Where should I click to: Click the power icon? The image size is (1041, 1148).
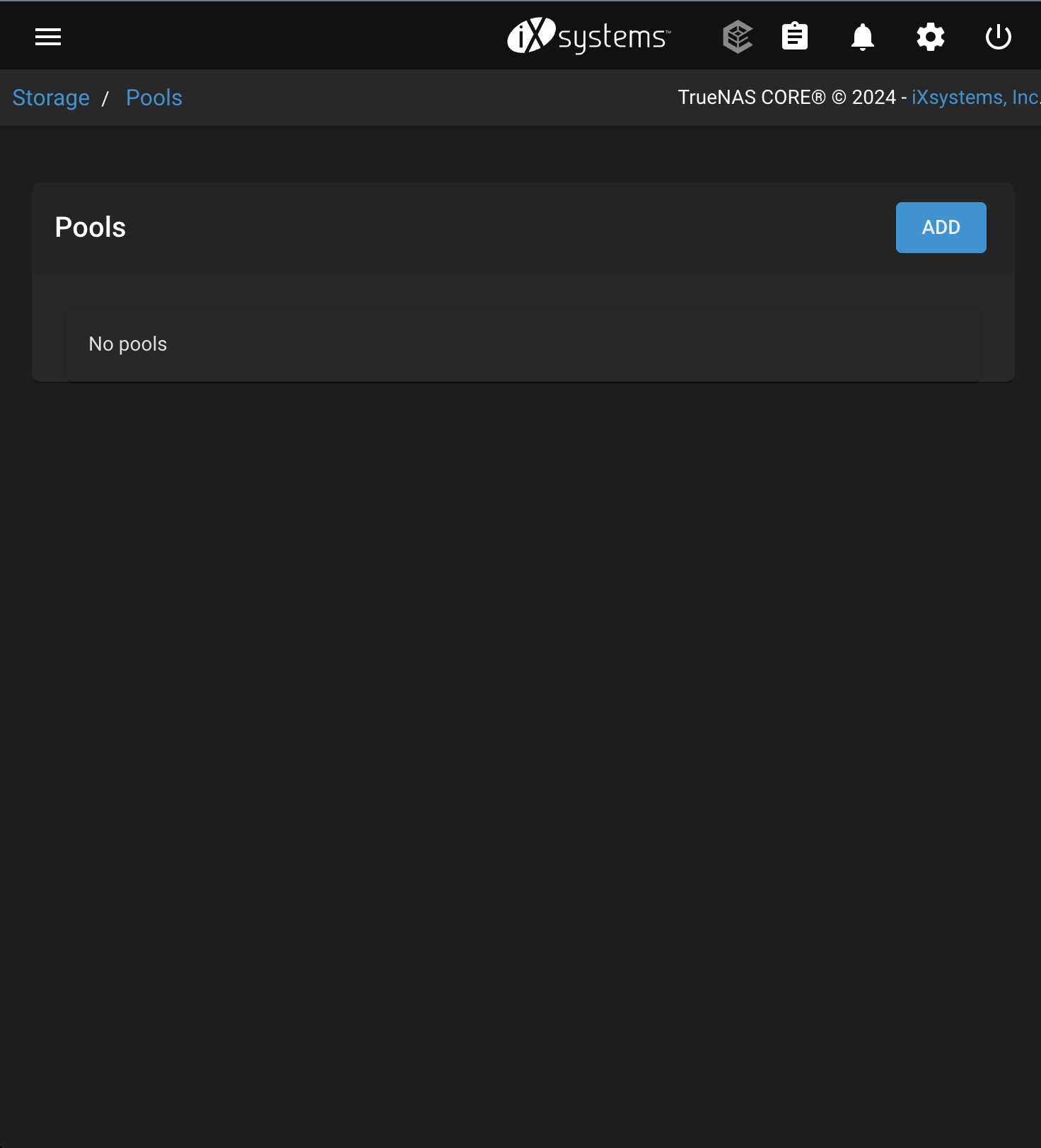(x=998, y=37)
